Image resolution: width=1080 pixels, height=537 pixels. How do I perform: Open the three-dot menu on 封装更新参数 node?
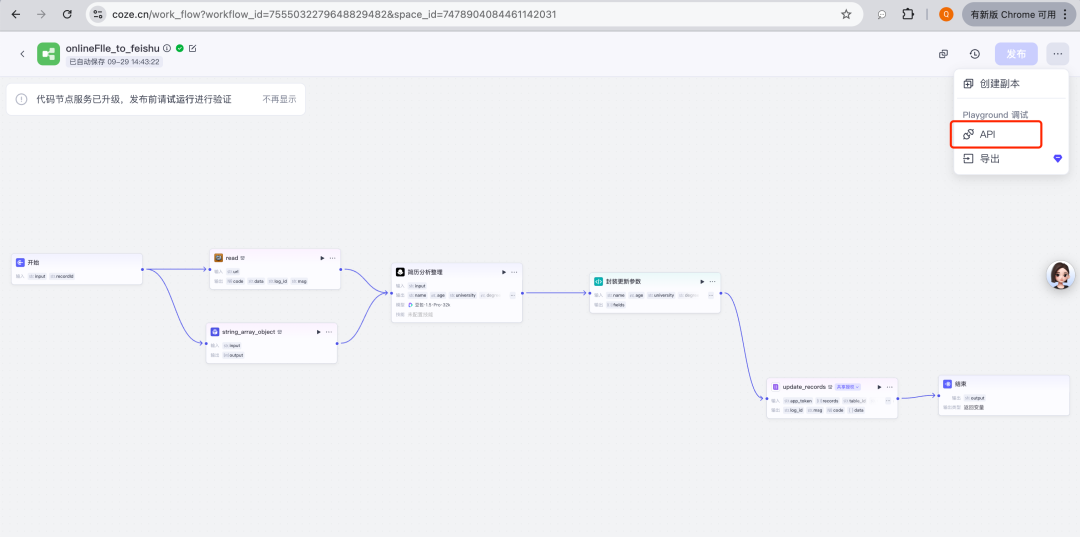(x=712, y=282)
